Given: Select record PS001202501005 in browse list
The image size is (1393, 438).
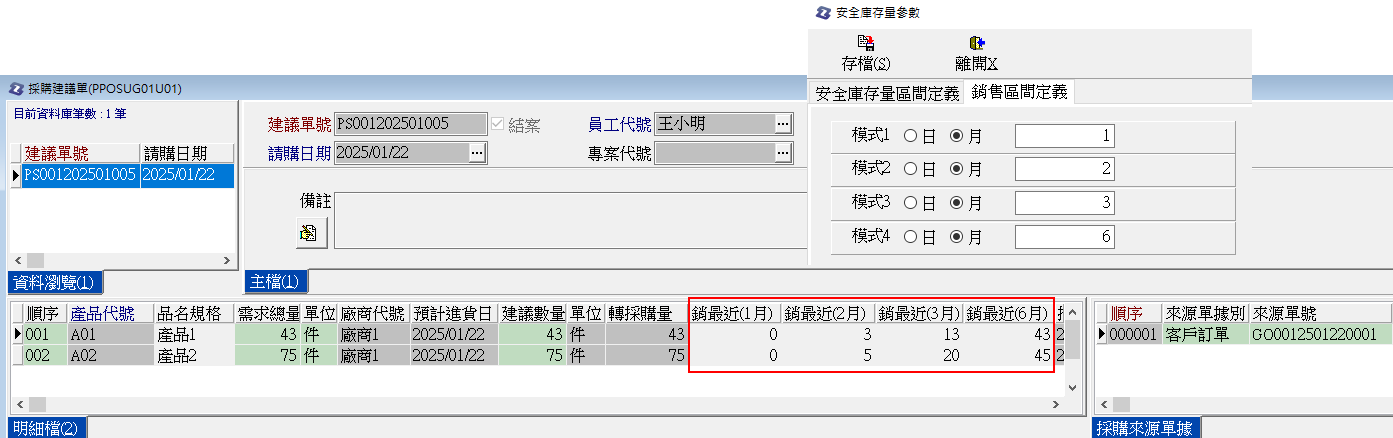Looking at the screenshot, I should coord(80,175).
